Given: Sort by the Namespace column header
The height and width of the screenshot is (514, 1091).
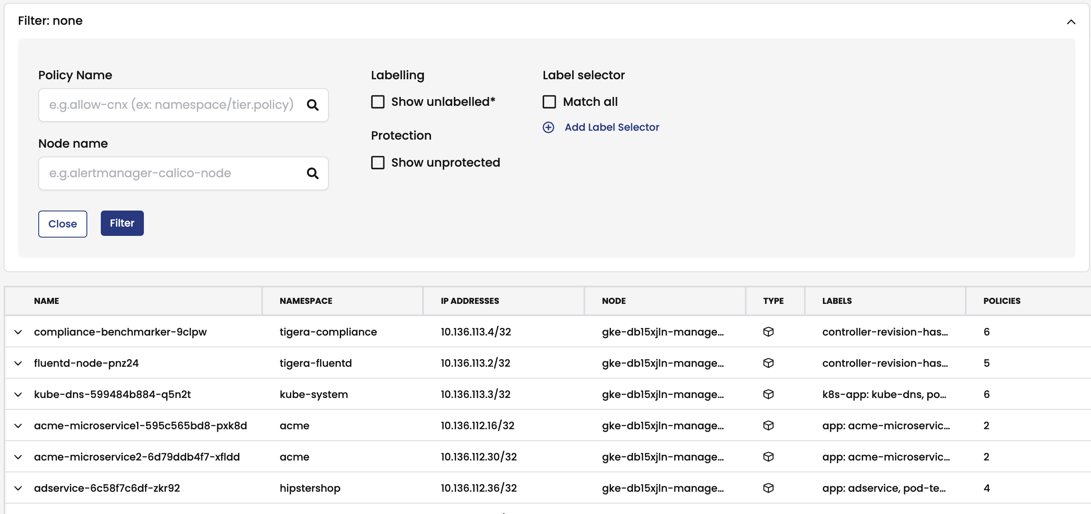Looking at the screenshot, I should 306,301.
